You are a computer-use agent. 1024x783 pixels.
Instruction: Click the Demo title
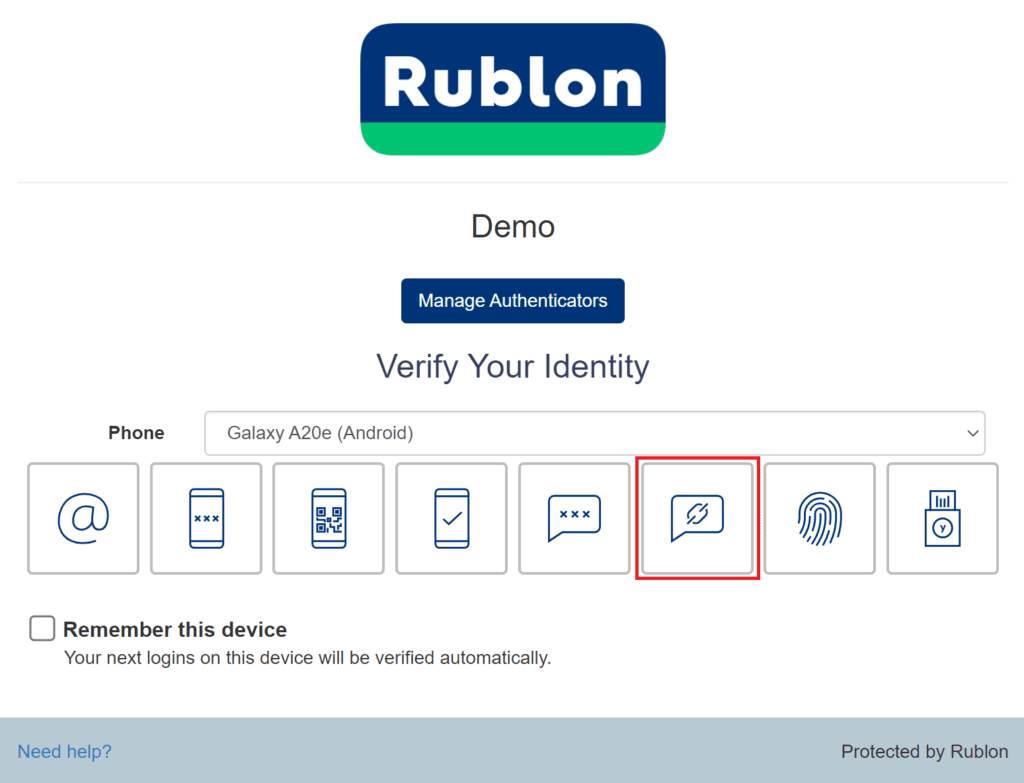click(512, 226)
